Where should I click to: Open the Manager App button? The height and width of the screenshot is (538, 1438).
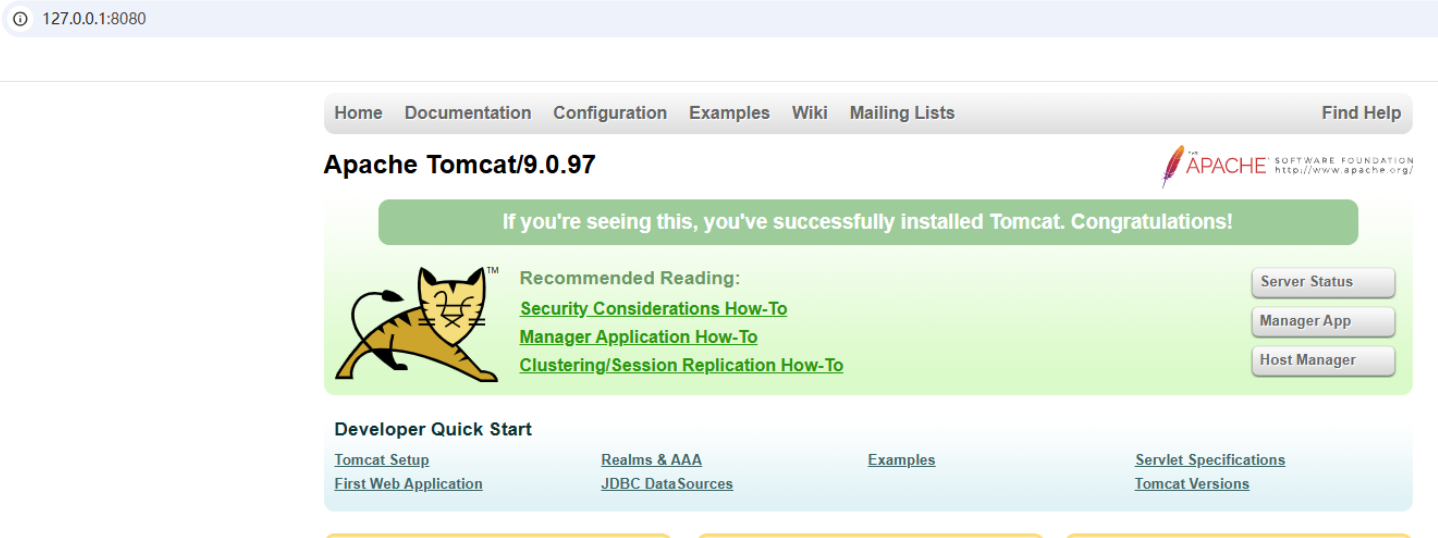tap(1323, 321)
